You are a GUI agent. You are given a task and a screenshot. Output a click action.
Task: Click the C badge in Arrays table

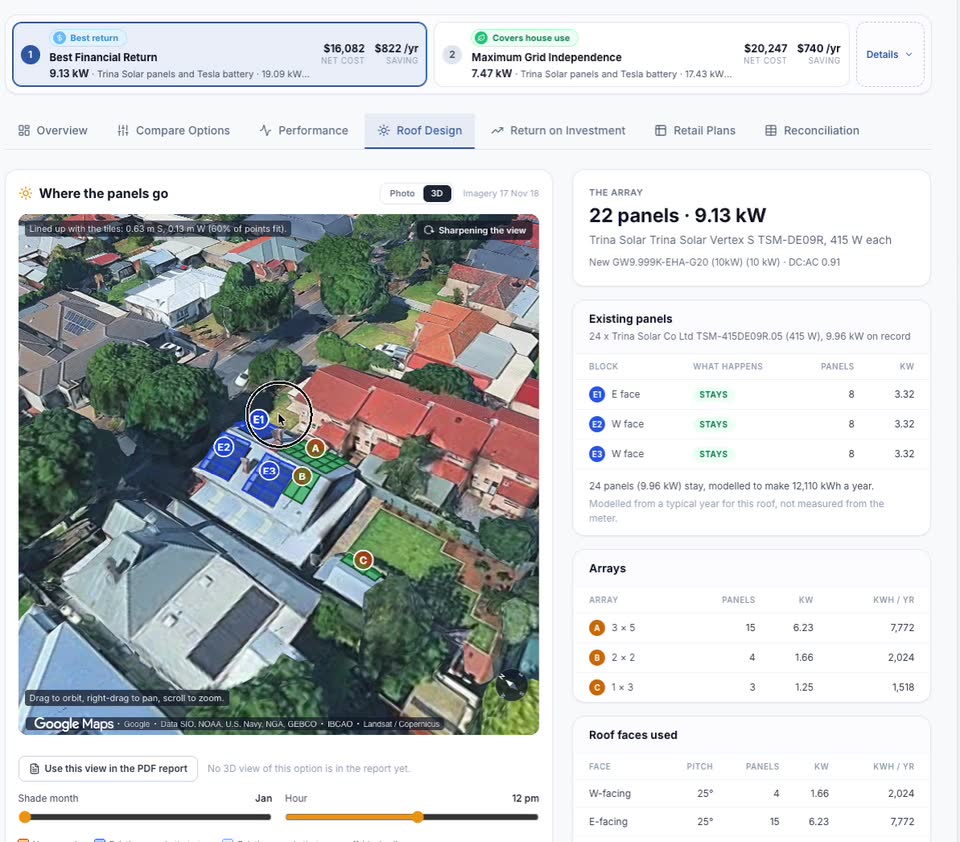click(597, 687)
